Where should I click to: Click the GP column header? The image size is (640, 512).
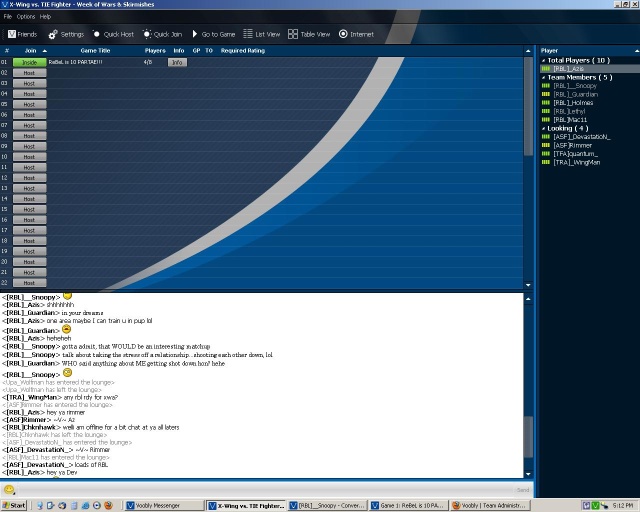pos(196,51)
